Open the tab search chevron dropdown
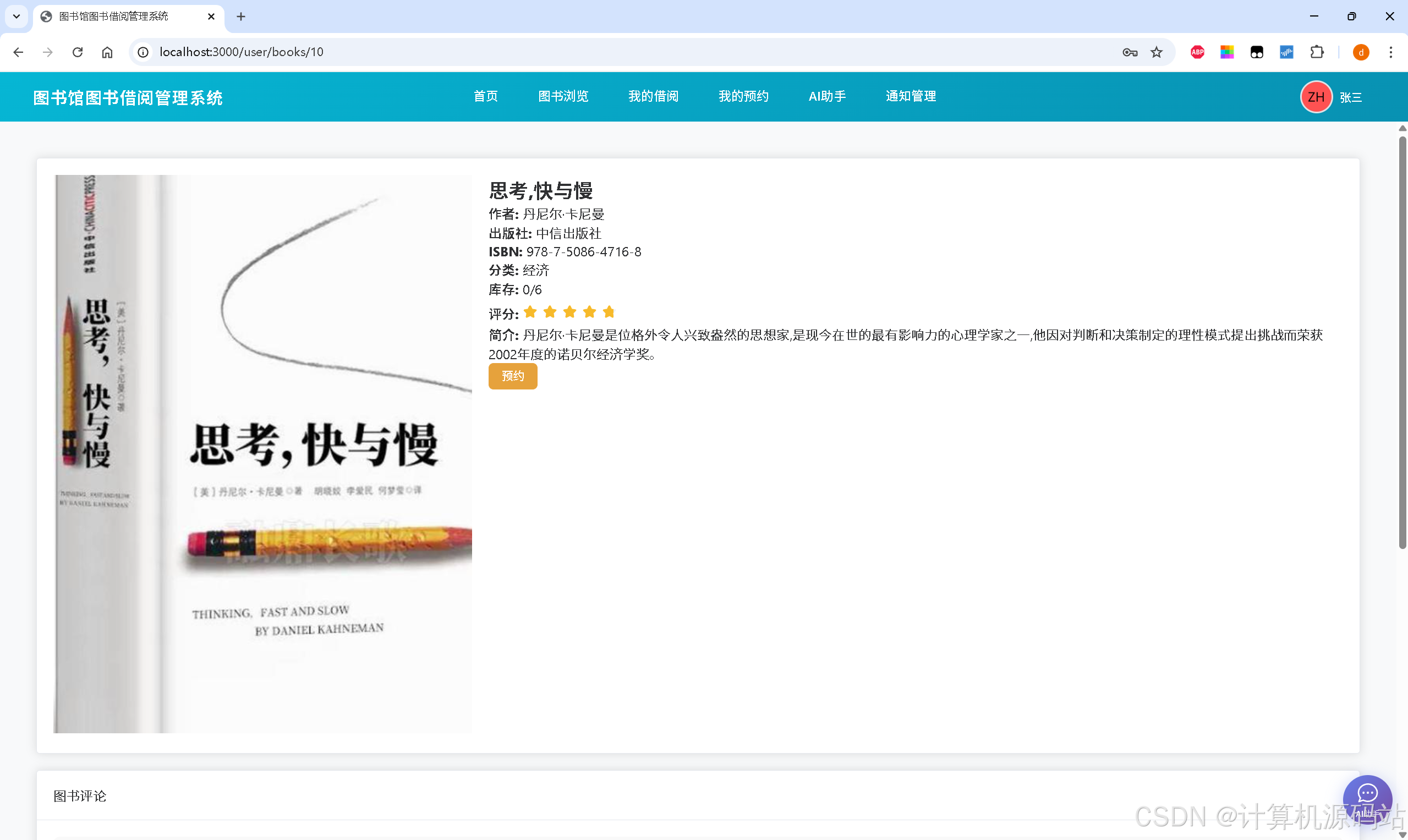Image resolution: width=1408 pixels, height=840 pixels. click(16, 17)
